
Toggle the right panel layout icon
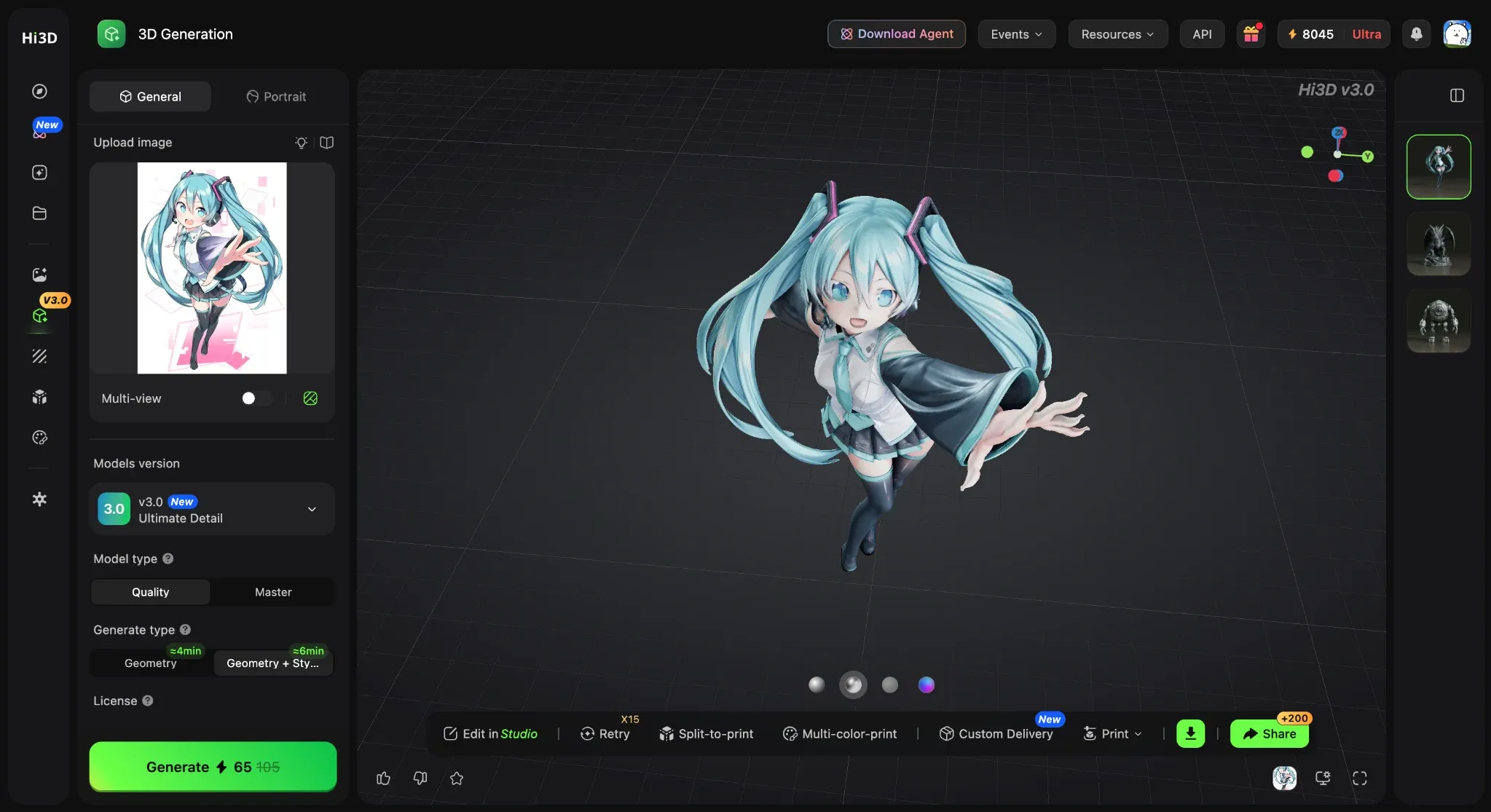(x=1457, y=95)
